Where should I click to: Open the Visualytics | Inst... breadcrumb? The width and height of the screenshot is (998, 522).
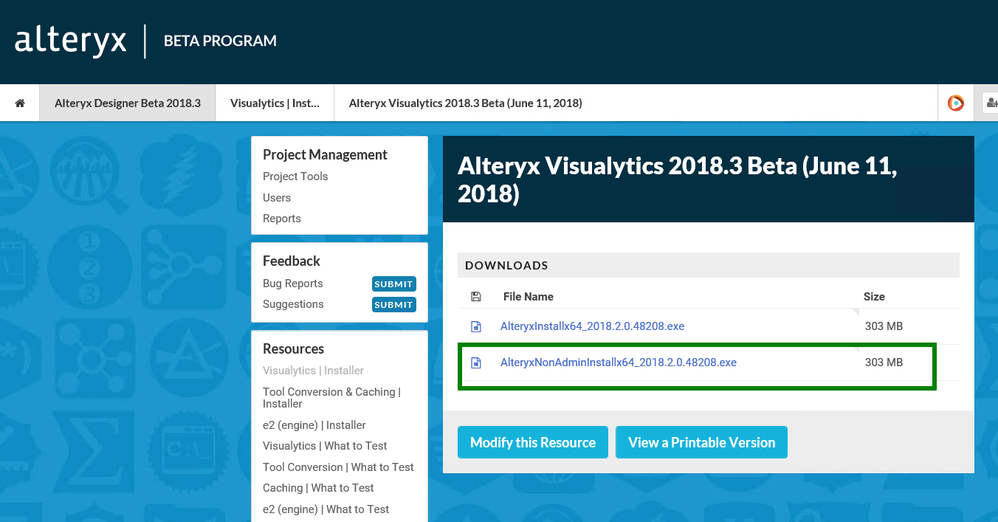click(x=275, y=103)
